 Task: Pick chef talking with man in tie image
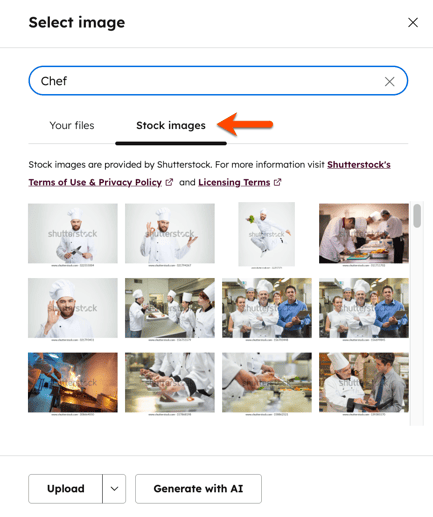[364, 384]
